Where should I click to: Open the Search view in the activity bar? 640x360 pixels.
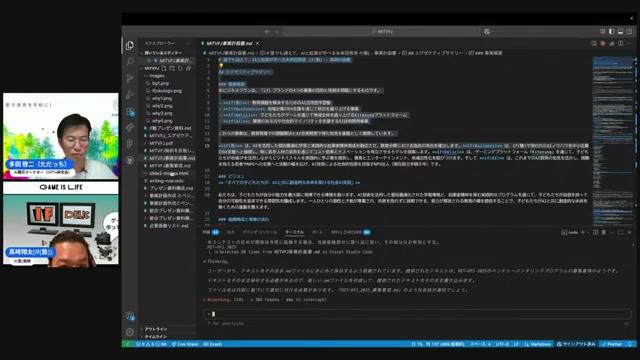point(130,62)
